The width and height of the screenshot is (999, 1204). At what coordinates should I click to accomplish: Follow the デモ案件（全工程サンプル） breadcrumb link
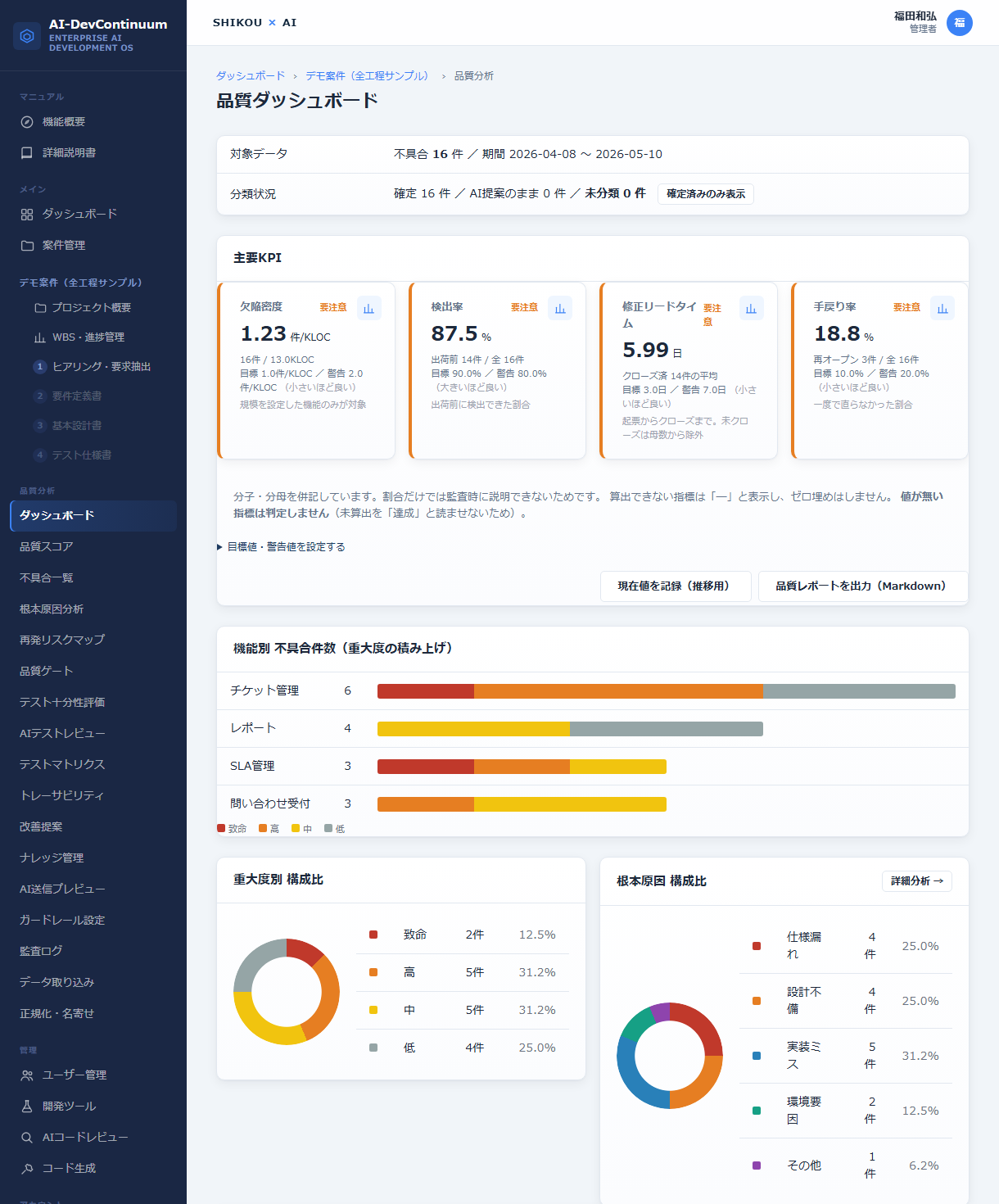368,76
